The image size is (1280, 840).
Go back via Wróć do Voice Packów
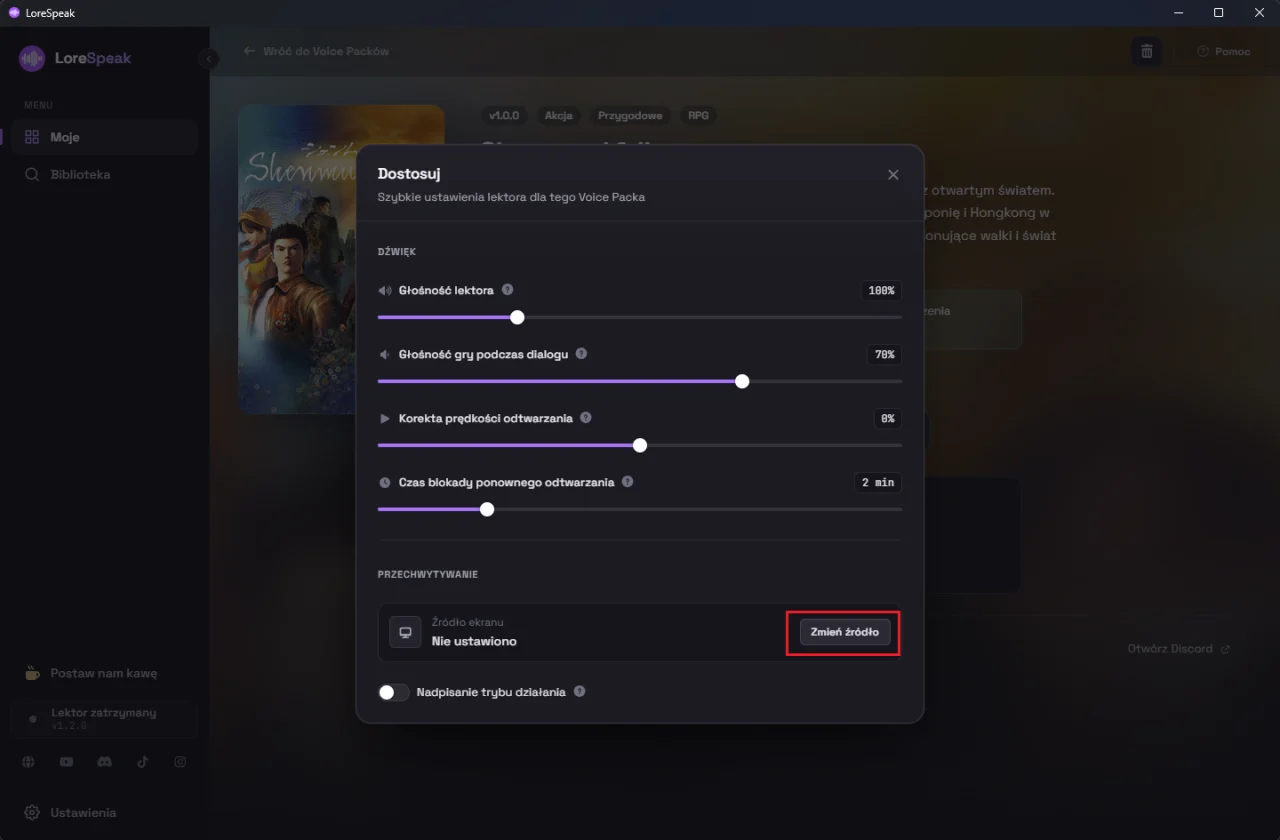[x=316, y=51]
